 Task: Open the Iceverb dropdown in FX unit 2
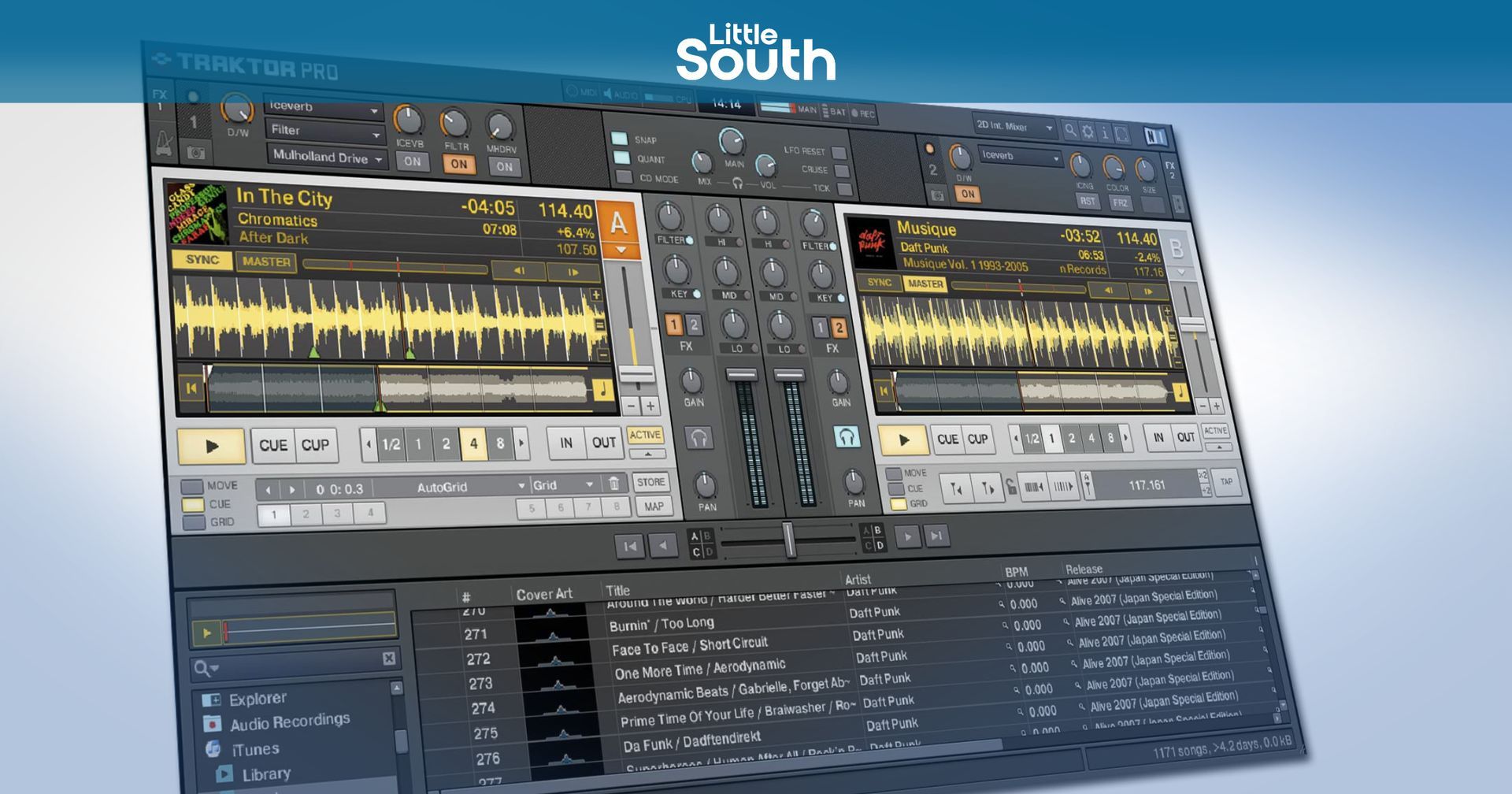1021,156
